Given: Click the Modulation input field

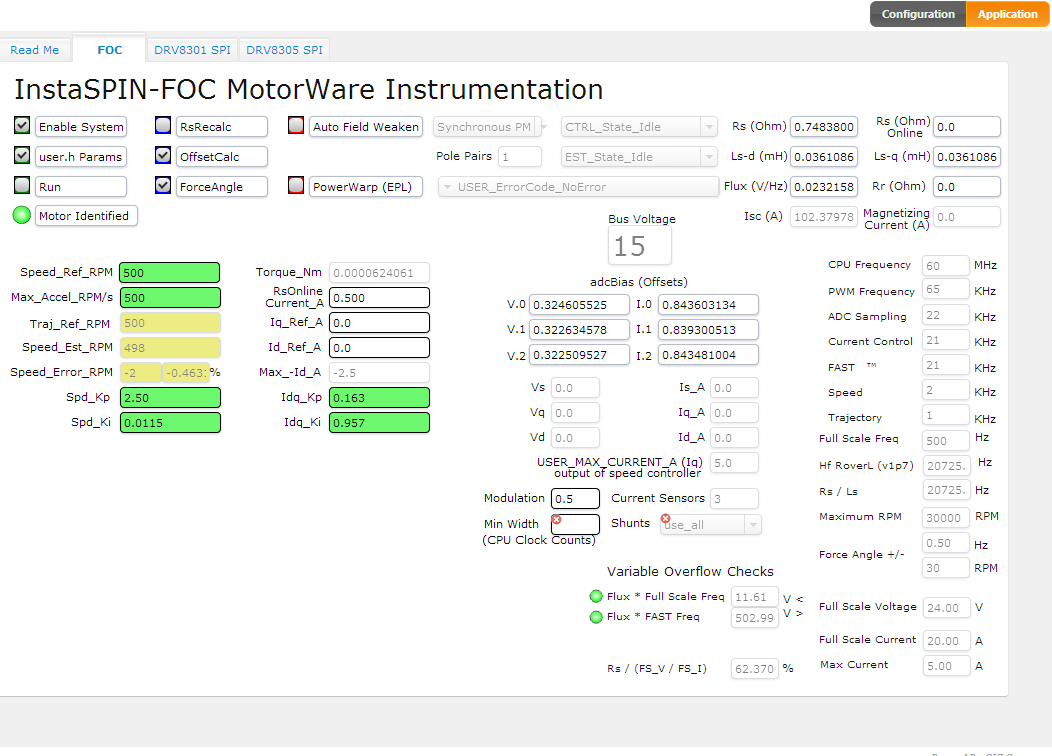Looking at the screenshot, I should click(x=575, y=498).
